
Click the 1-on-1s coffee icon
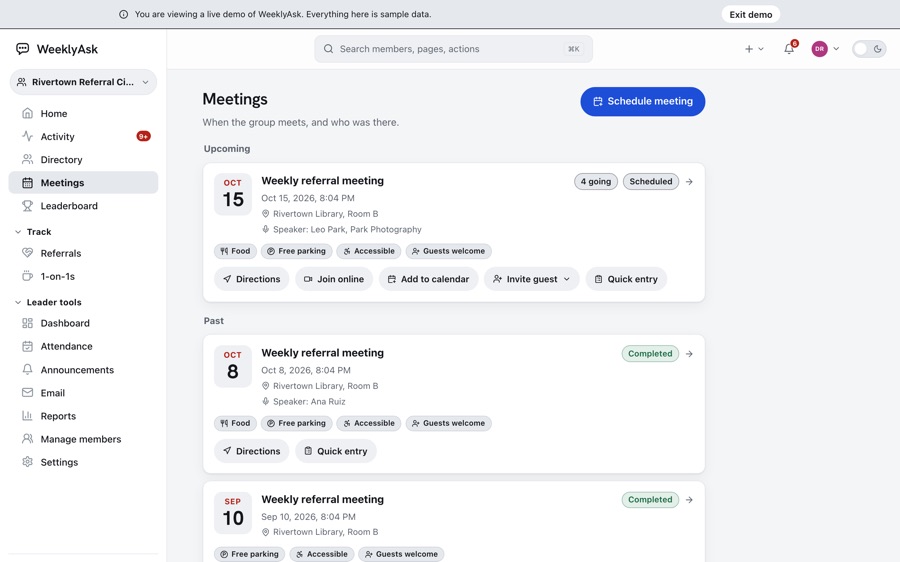click(x=27, y=276)
